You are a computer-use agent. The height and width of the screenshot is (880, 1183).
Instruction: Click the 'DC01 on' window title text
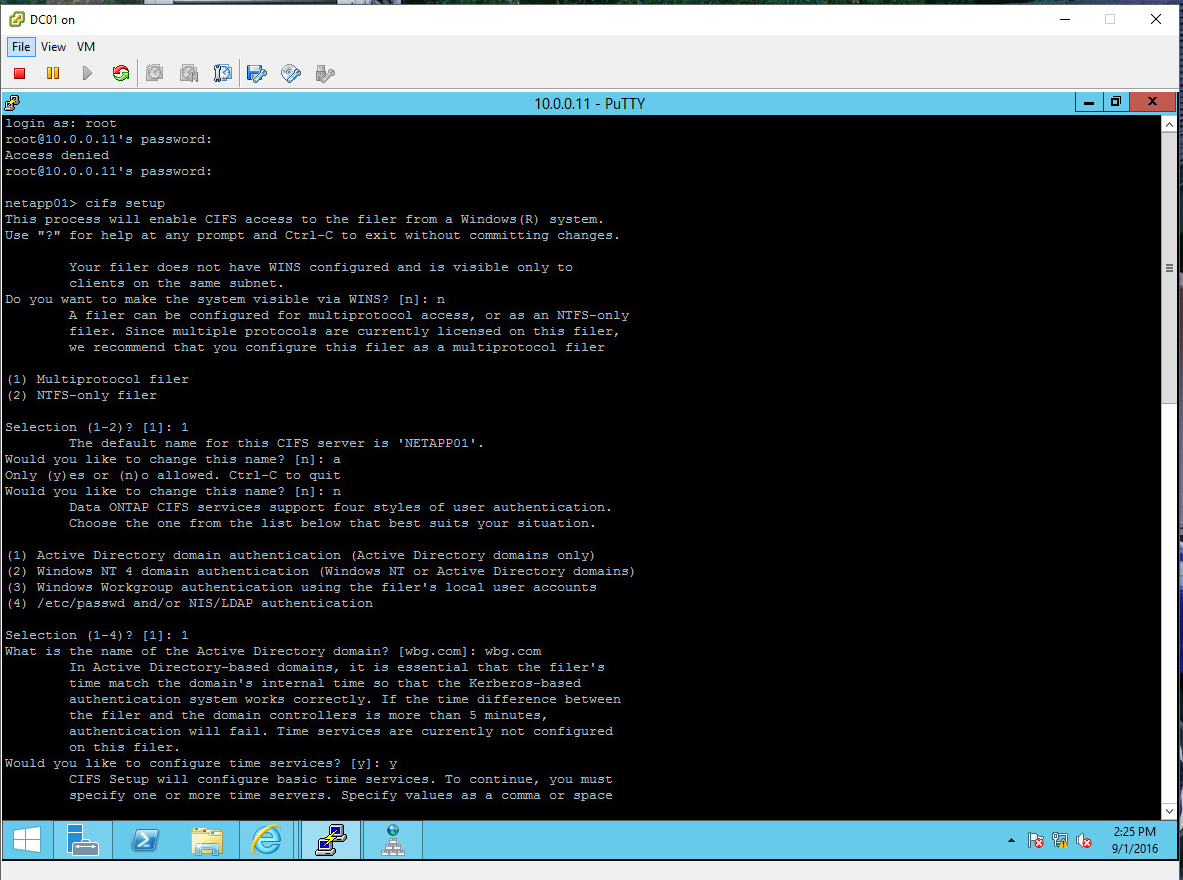pos(52,20)
